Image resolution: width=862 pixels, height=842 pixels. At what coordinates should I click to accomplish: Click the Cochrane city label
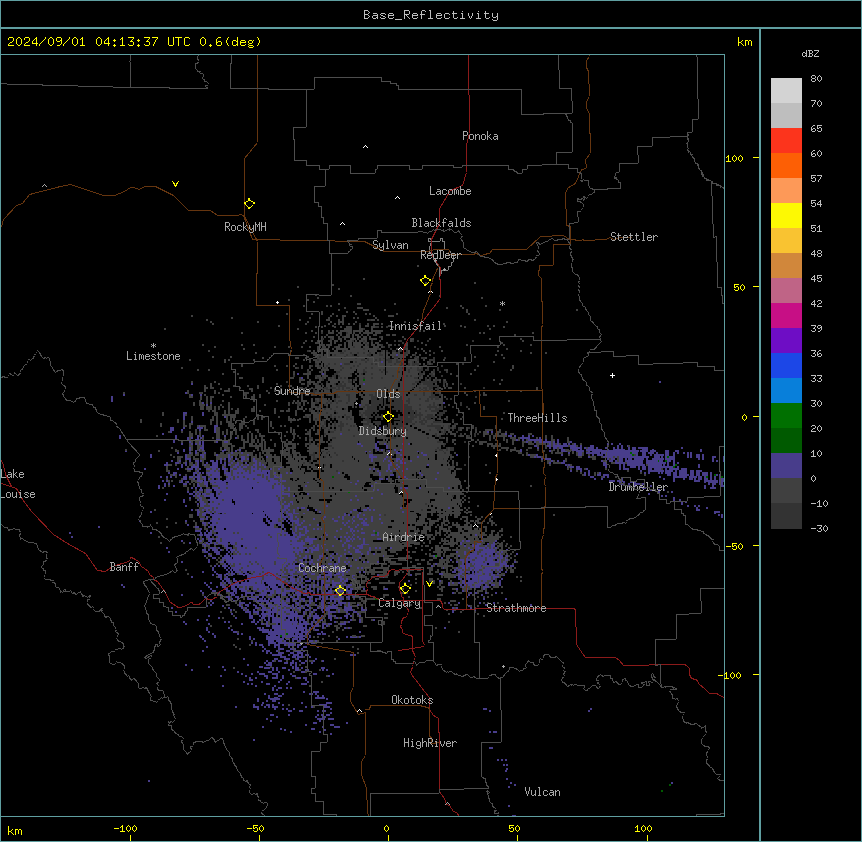click(322, 568)
